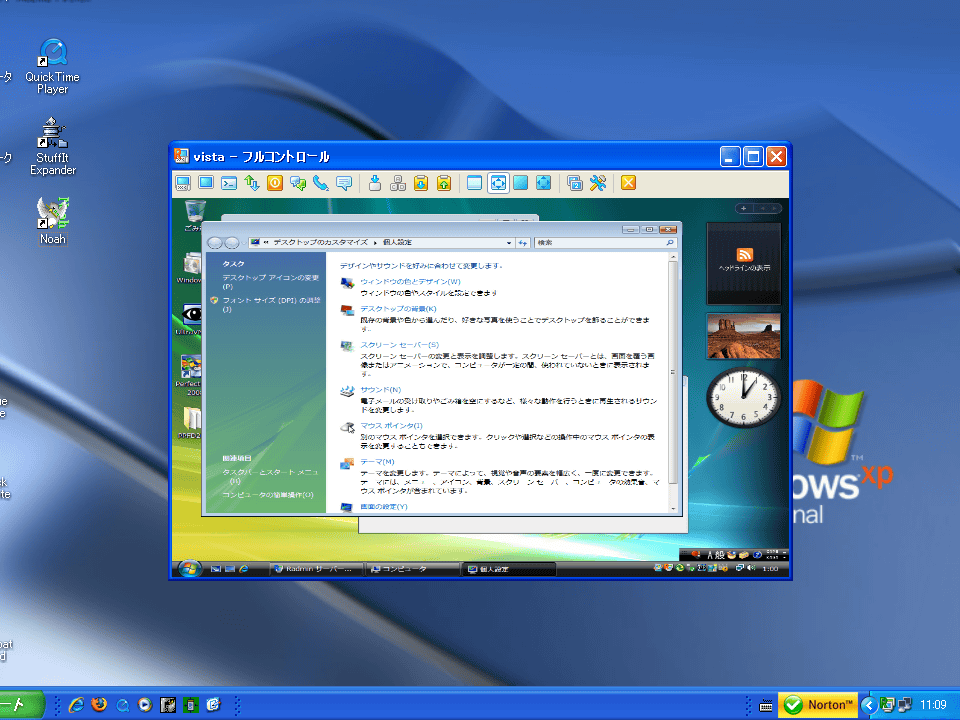
Task: Click Back button in Vista Personalization window
Action: tap(215, 243)
